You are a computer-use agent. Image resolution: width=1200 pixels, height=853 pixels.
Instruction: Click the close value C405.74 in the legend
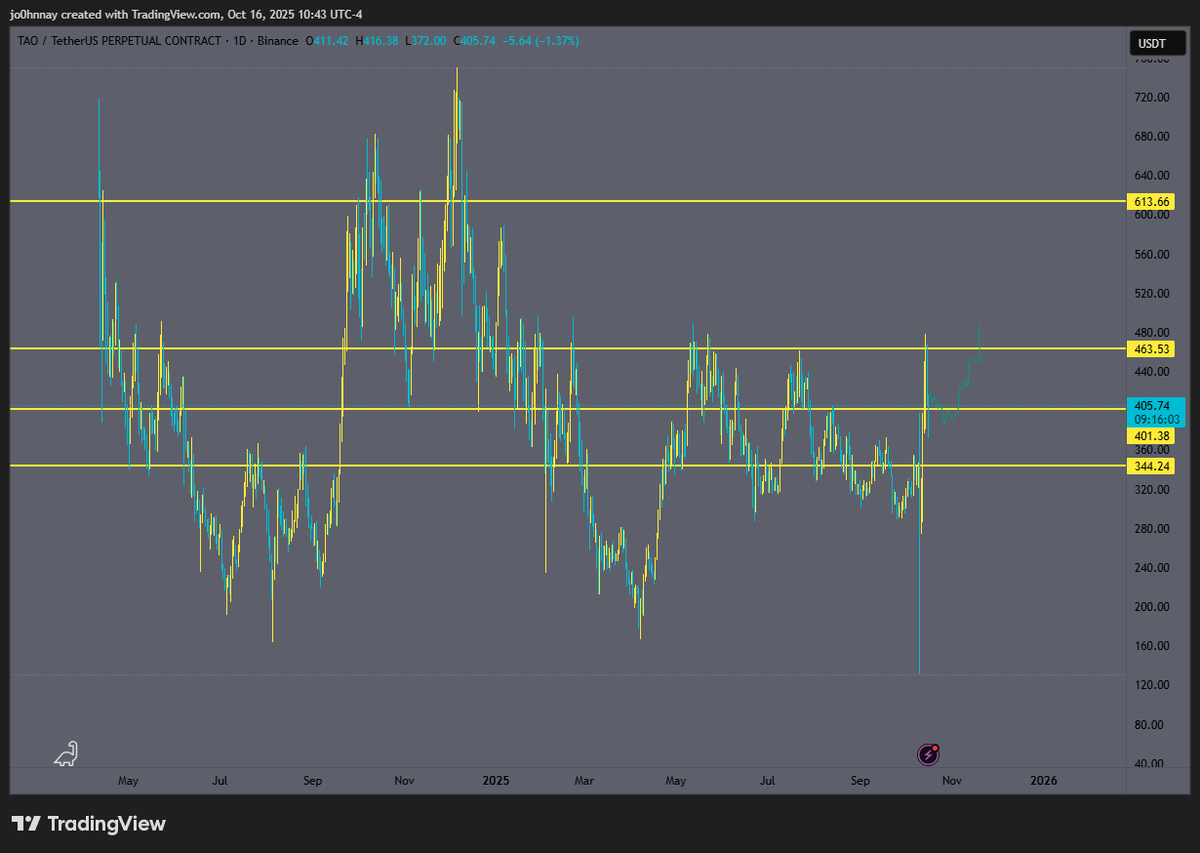pyautogui.click(x=475, y=41)
